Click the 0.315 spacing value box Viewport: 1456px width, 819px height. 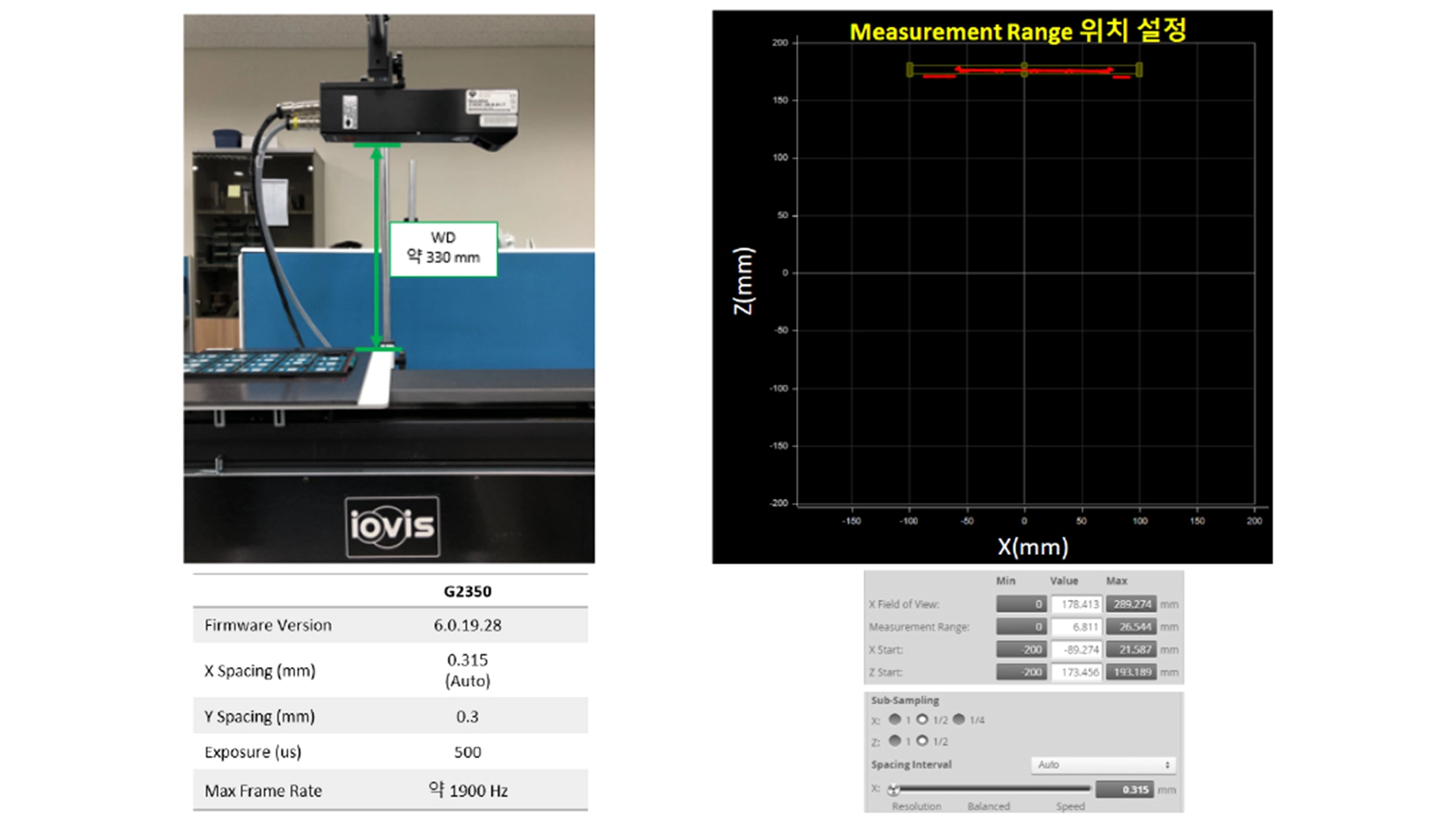(x=1125, y=789)
